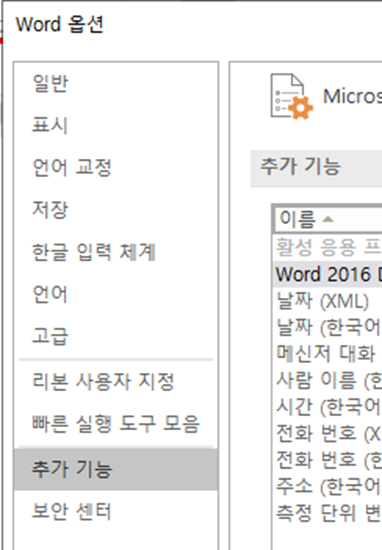Switch to 고급 options
This screenshot has height=550, width=382.
pyautogui.click(x=116, y=336)
